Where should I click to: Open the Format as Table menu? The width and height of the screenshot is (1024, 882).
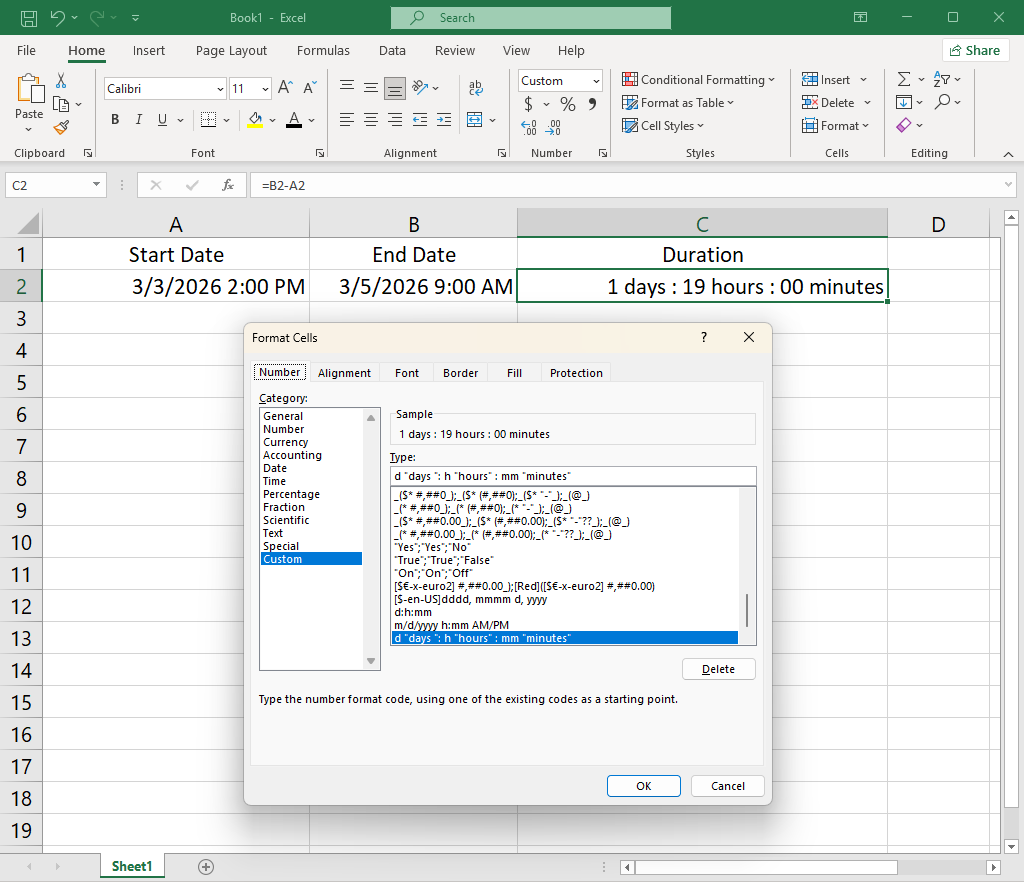(x=678, y=102)
